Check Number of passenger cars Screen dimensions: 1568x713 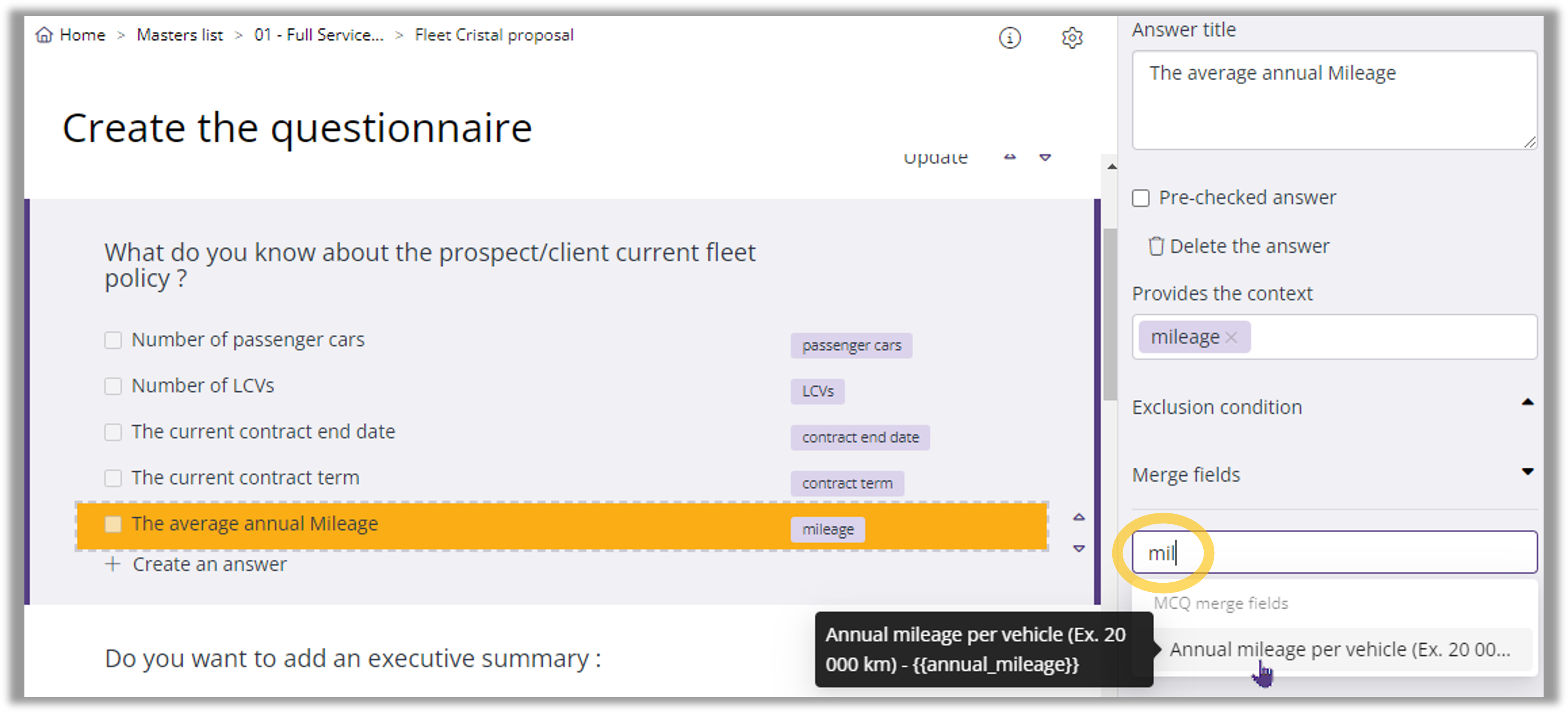coord(113,339)
